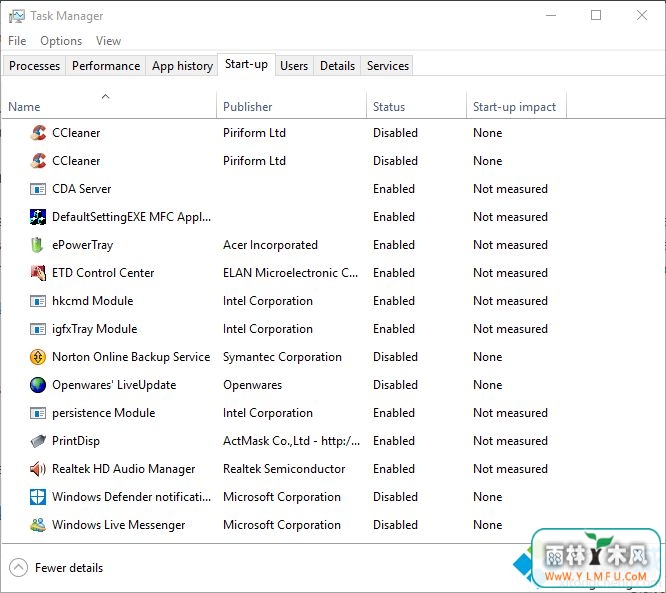Click Realtek Semiconductor publisher cell
The height and width of the screenshot is (593, 666).
point(284,469)
